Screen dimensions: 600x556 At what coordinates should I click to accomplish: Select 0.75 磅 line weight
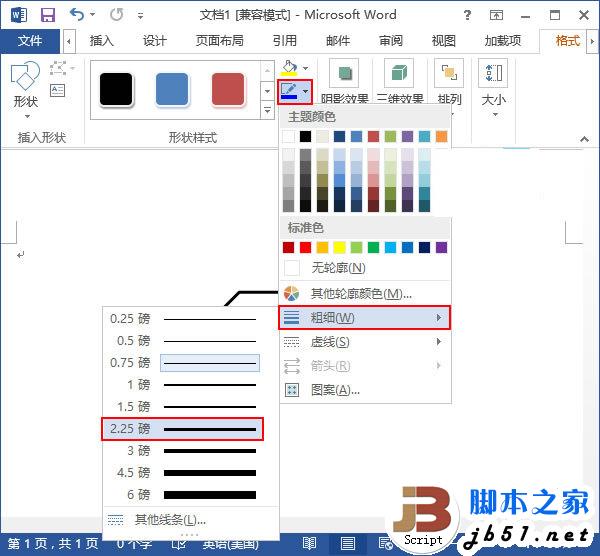[x=183, y=363]
